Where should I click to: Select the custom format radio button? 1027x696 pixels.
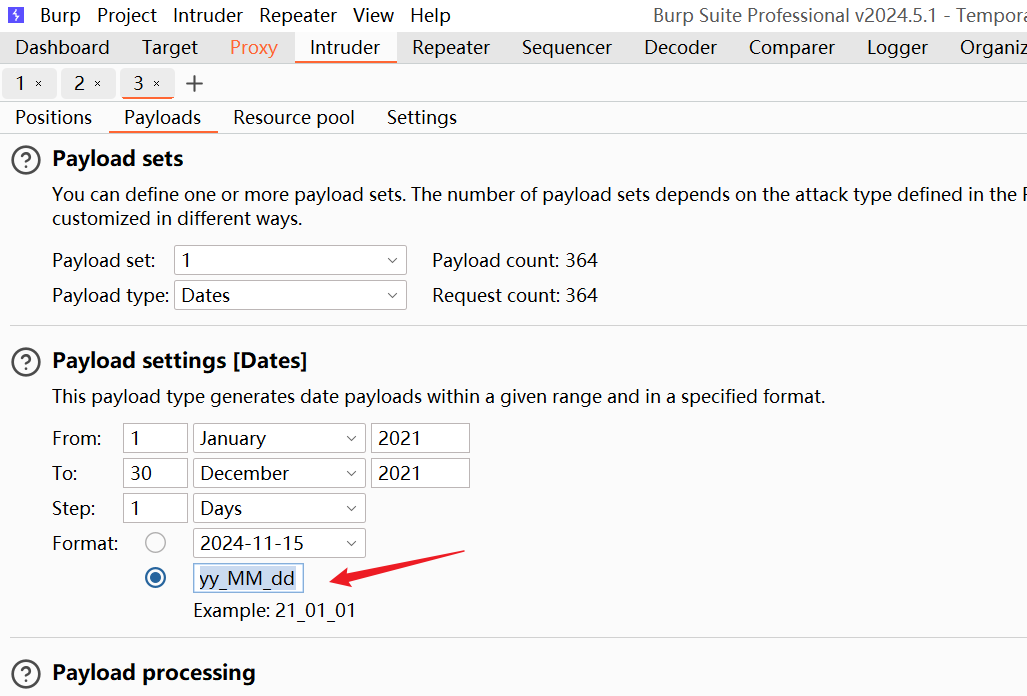point(156,578)
